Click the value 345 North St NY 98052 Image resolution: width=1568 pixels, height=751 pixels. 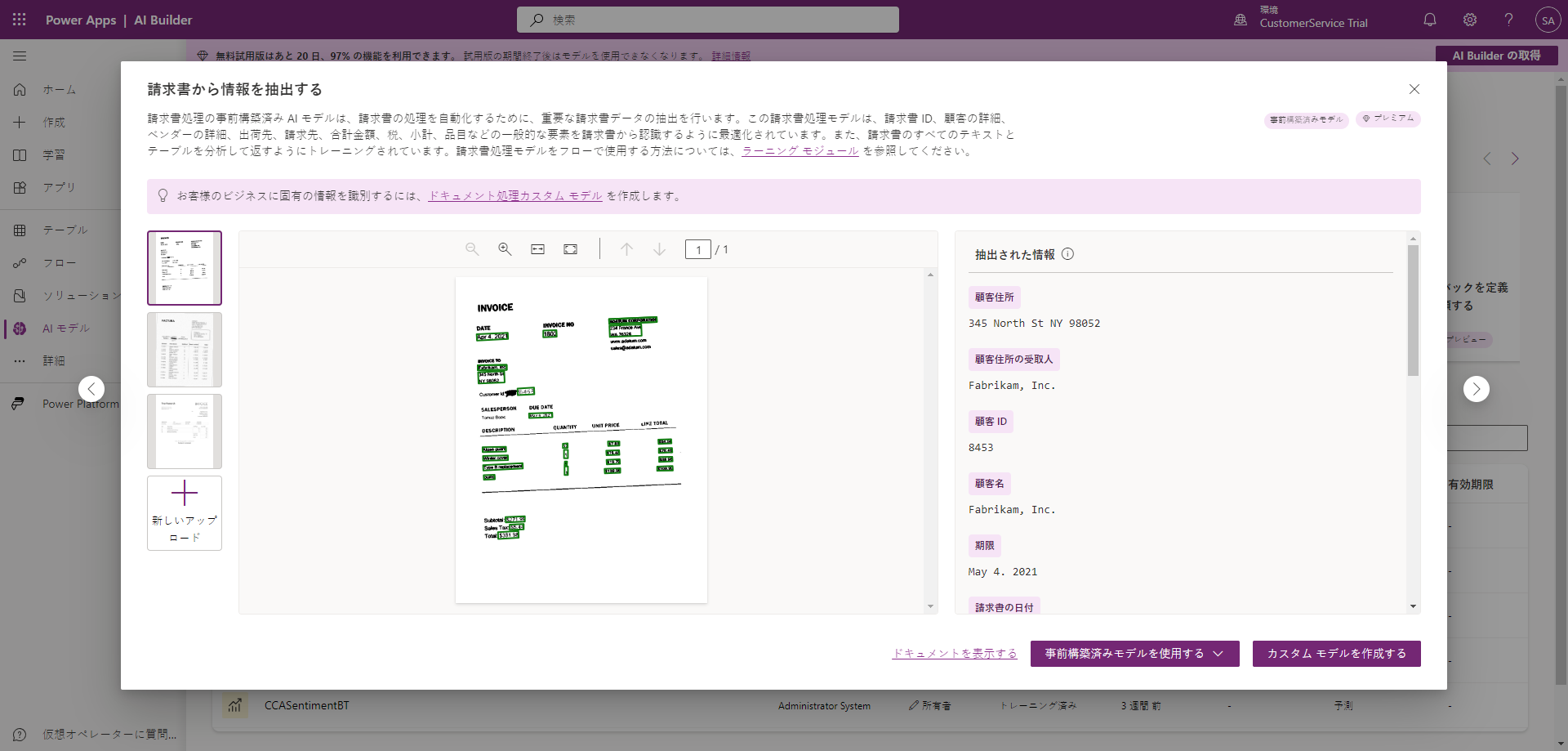pos(1034,324)
